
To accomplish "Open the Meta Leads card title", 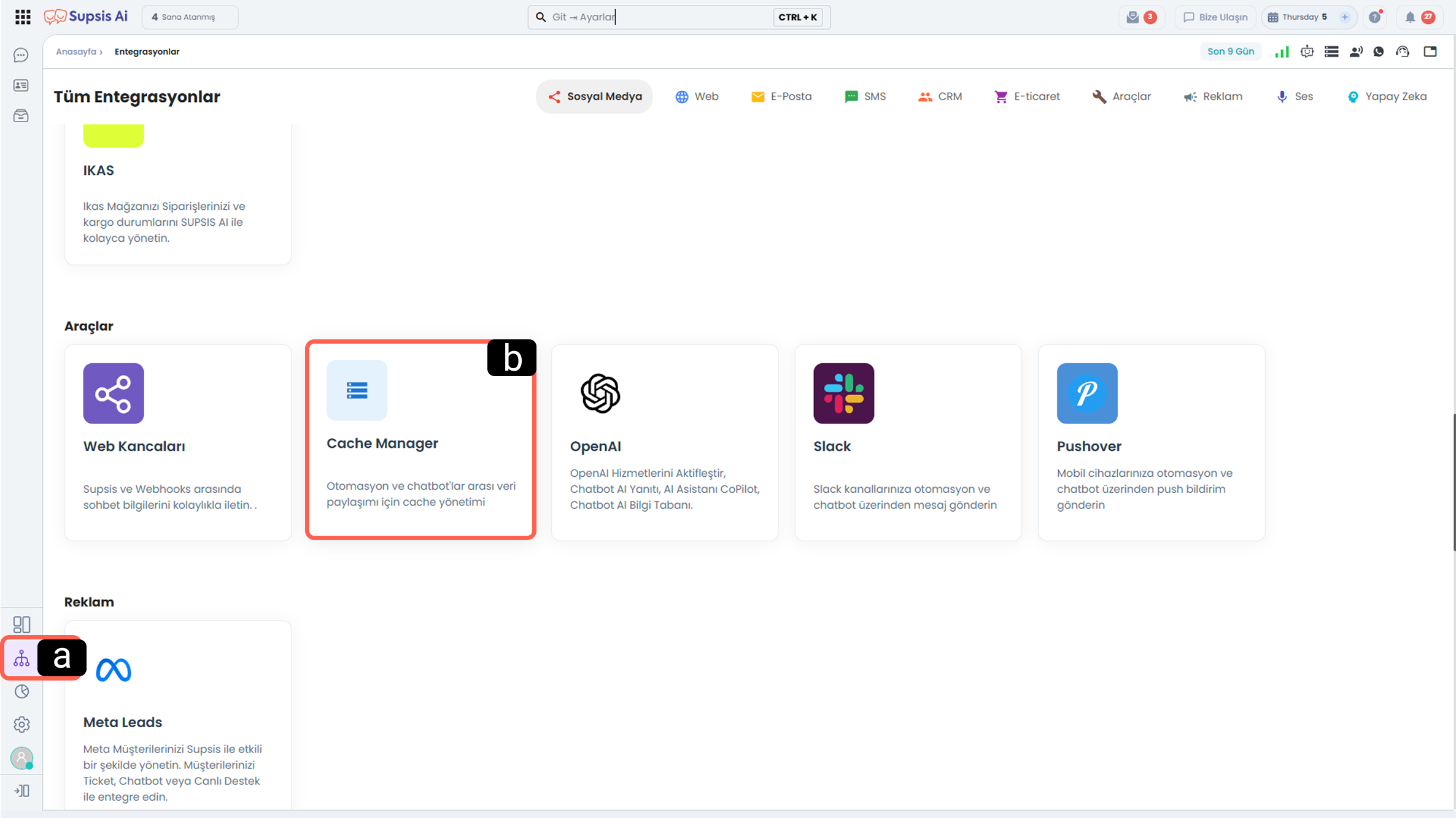I will (123, 722).
